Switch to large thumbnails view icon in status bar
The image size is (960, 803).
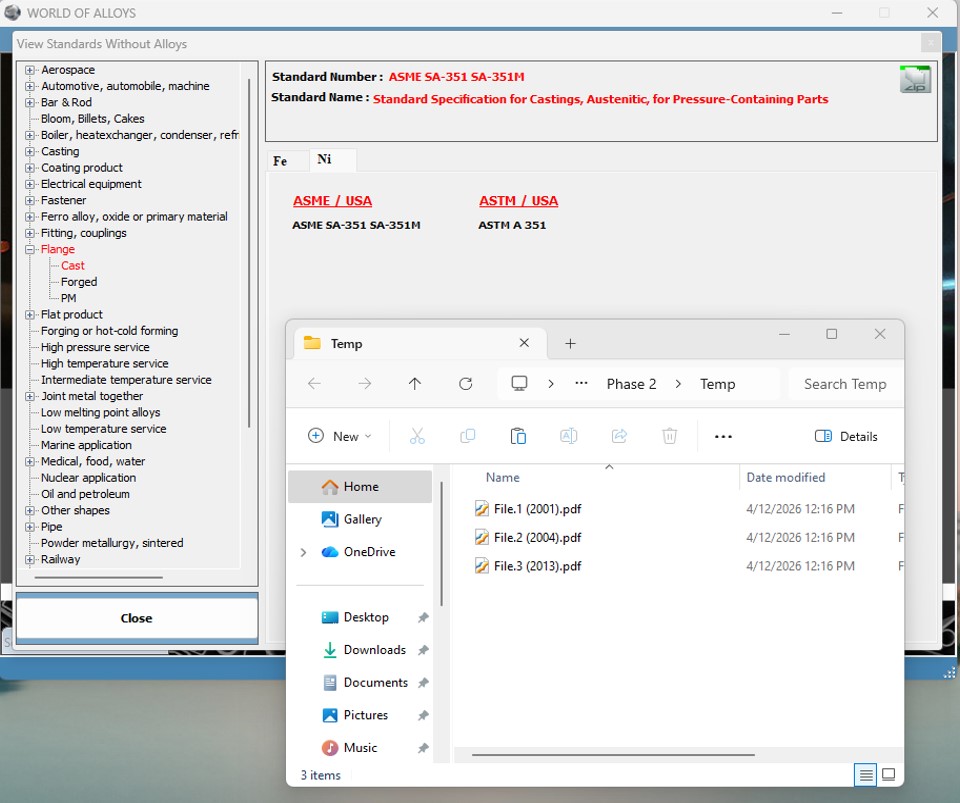tap(888, 775)
